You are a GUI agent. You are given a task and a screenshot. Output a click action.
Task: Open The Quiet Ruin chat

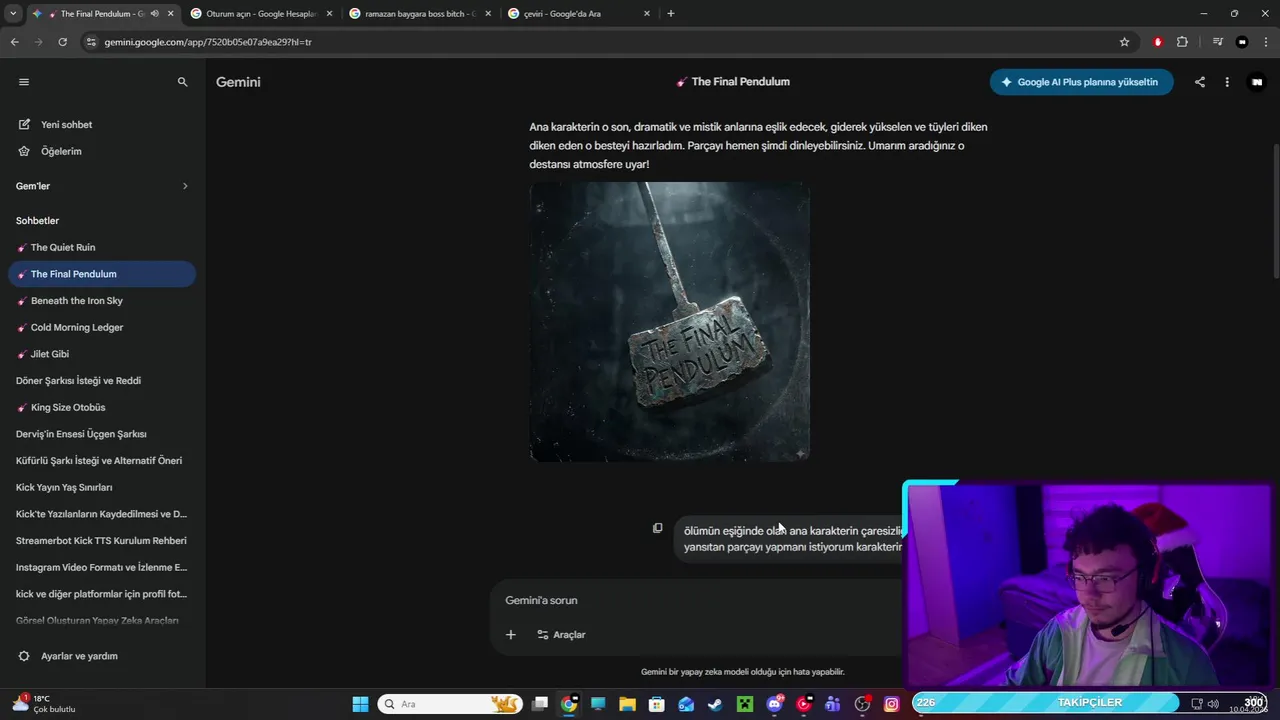coord(102,247)
